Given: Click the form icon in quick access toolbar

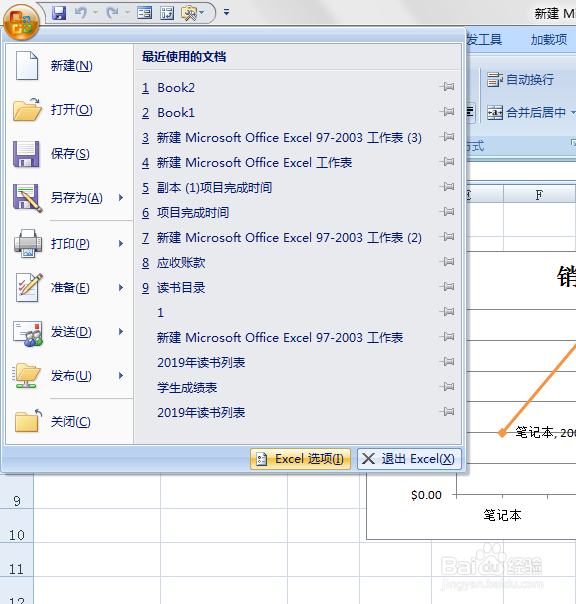Looking at the screenshot, I should 144,13.
